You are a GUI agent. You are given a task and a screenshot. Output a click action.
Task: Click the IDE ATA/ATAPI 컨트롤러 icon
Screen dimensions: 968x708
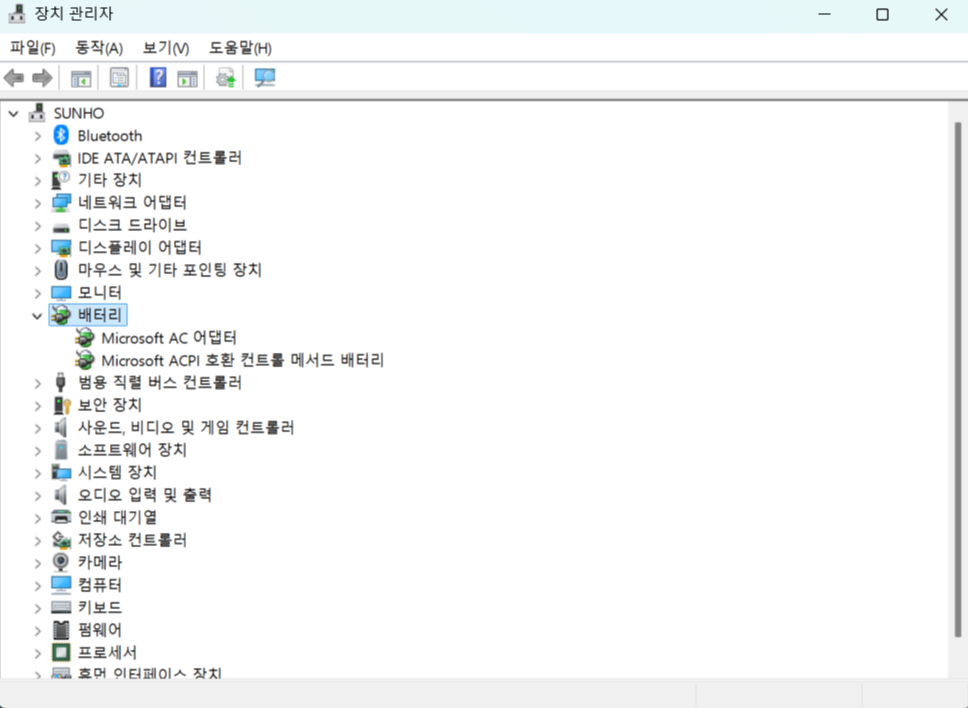pos(61,158)
